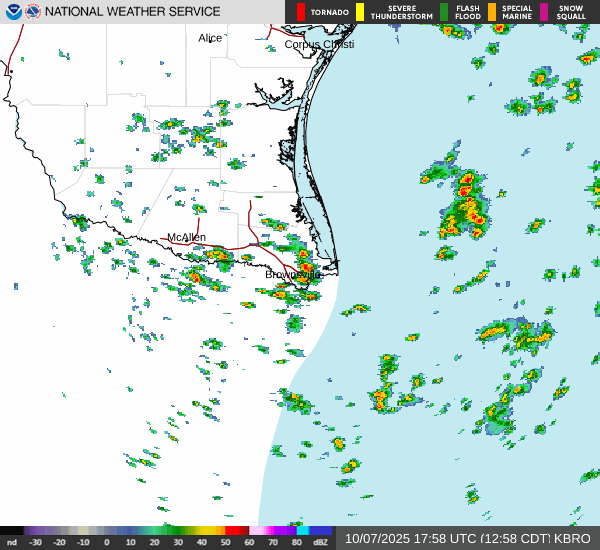
Task: Click the red Tornado legend swatch
Action: click(x=301, y=12)
